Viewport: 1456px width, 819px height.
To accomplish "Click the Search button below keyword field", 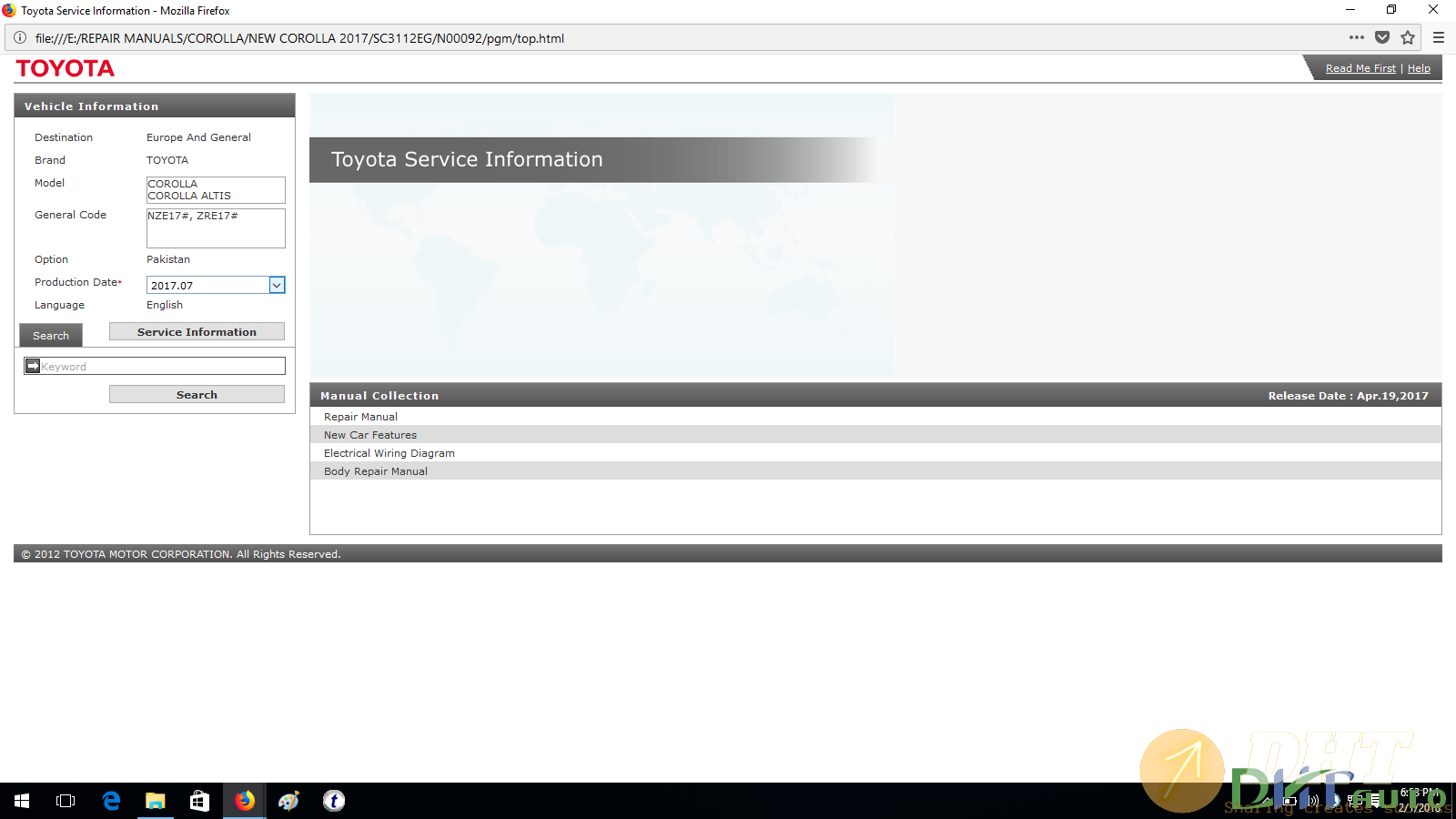I will (x=197, y=395).
